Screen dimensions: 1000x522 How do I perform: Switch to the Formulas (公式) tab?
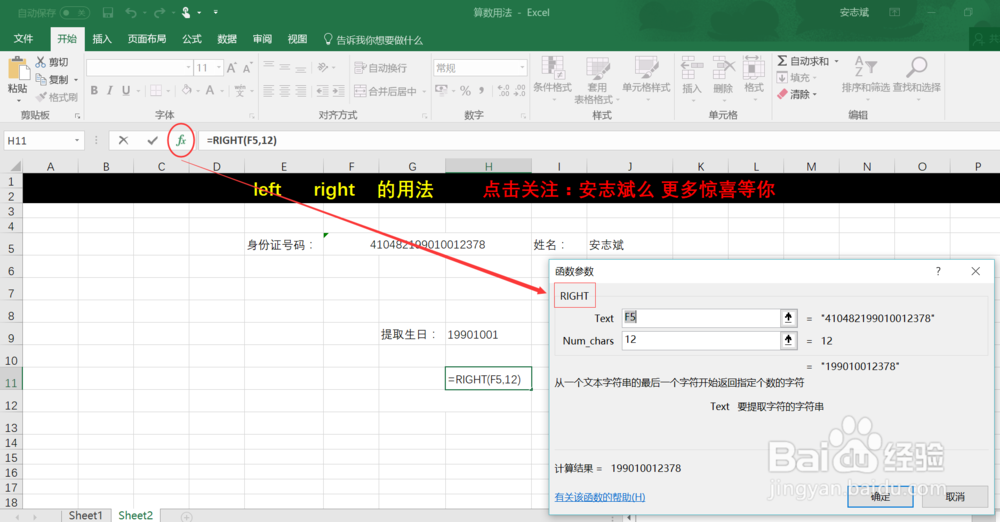(191, 39)
